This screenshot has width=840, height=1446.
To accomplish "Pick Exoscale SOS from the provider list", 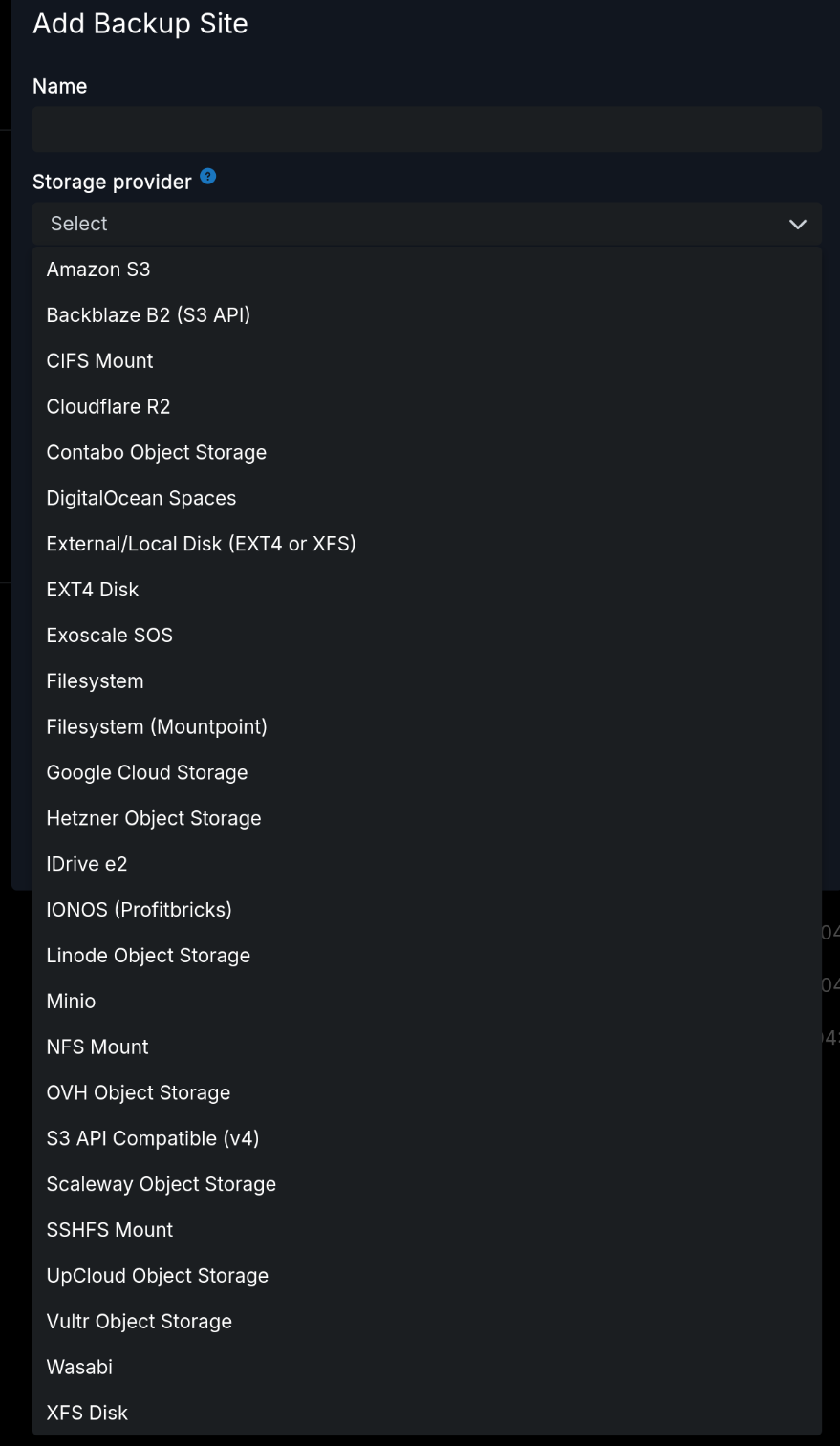I will pyautogui.click(x=109, y=635).
